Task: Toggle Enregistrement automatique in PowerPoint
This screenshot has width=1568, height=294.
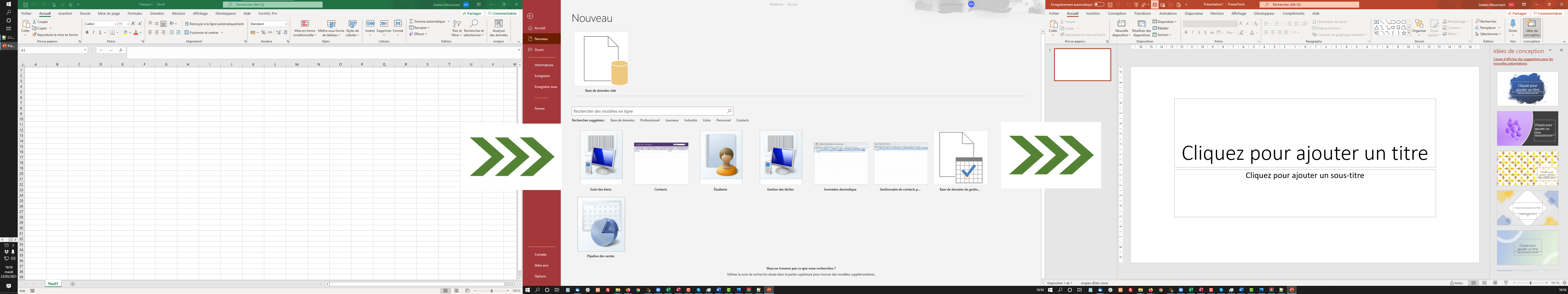Action: [1099, 4]
